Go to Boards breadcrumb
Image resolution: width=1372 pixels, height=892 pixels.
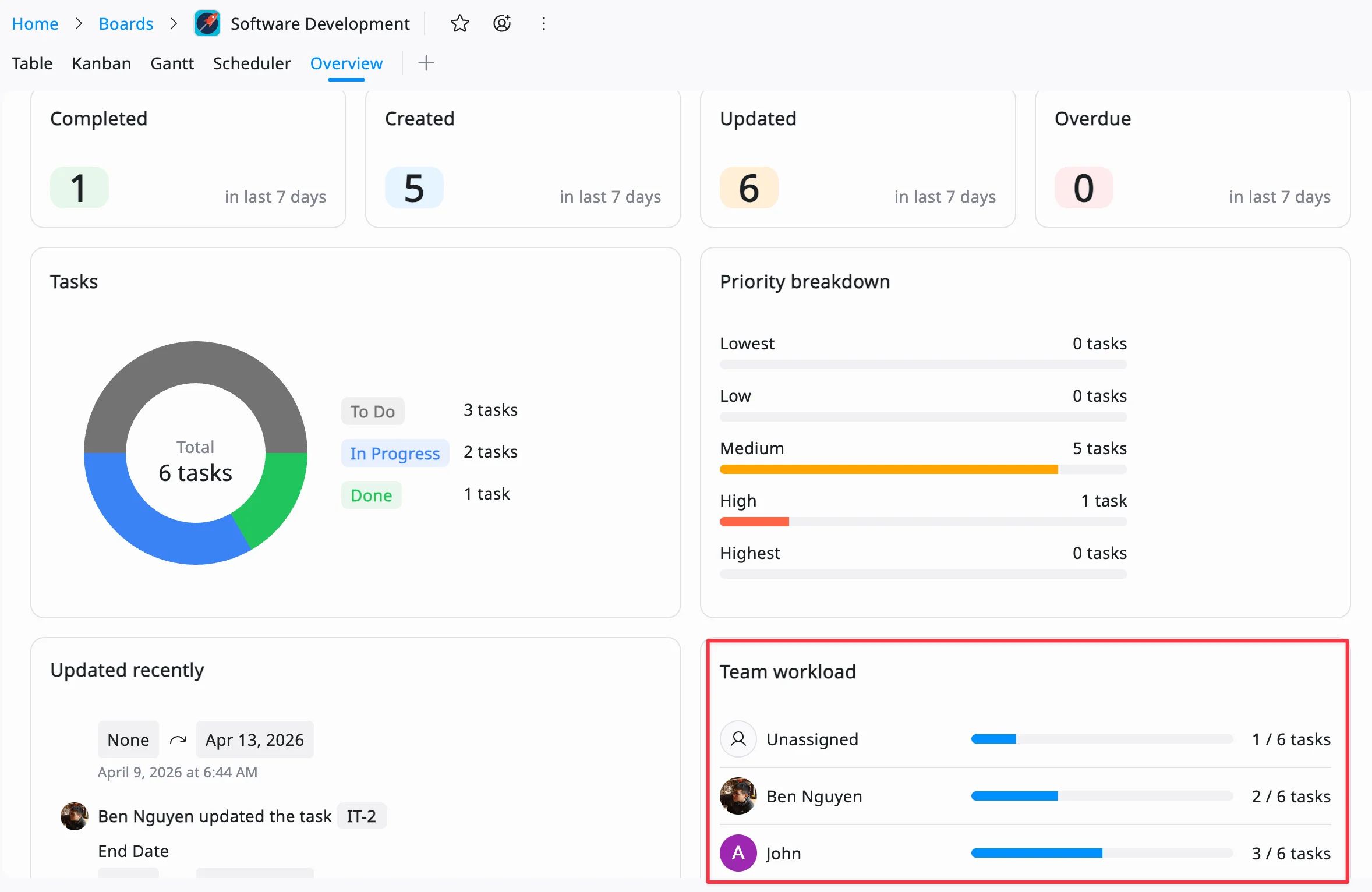coord(126,24)
